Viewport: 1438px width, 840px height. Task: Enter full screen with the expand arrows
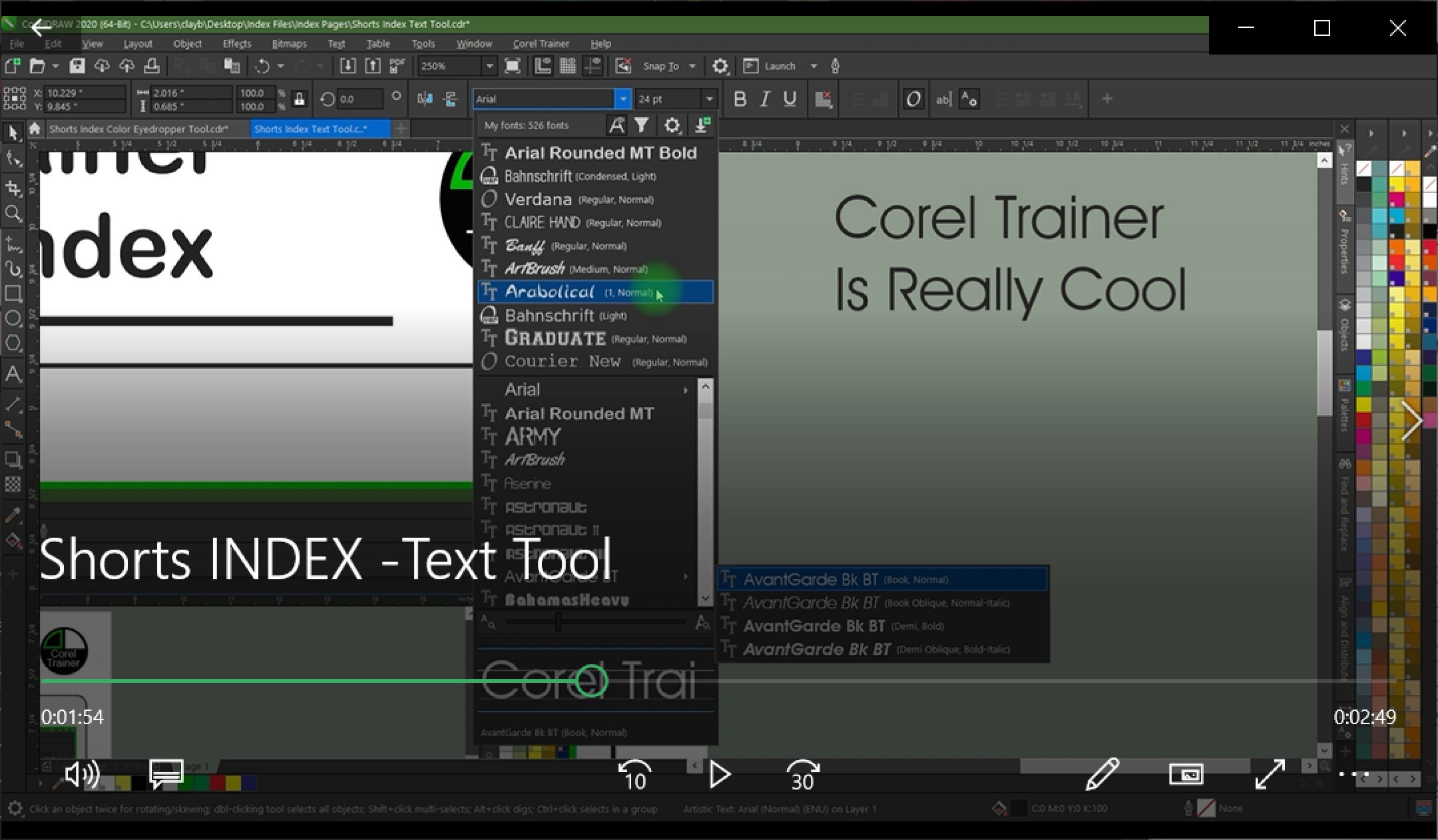tap(1270, 775)
